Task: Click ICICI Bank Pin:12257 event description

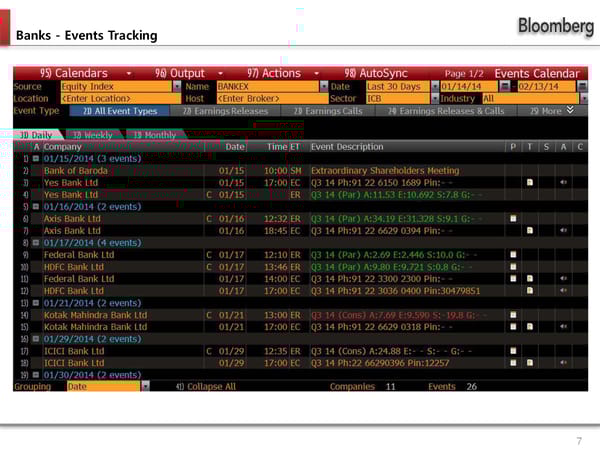Action: coord(380,363)
